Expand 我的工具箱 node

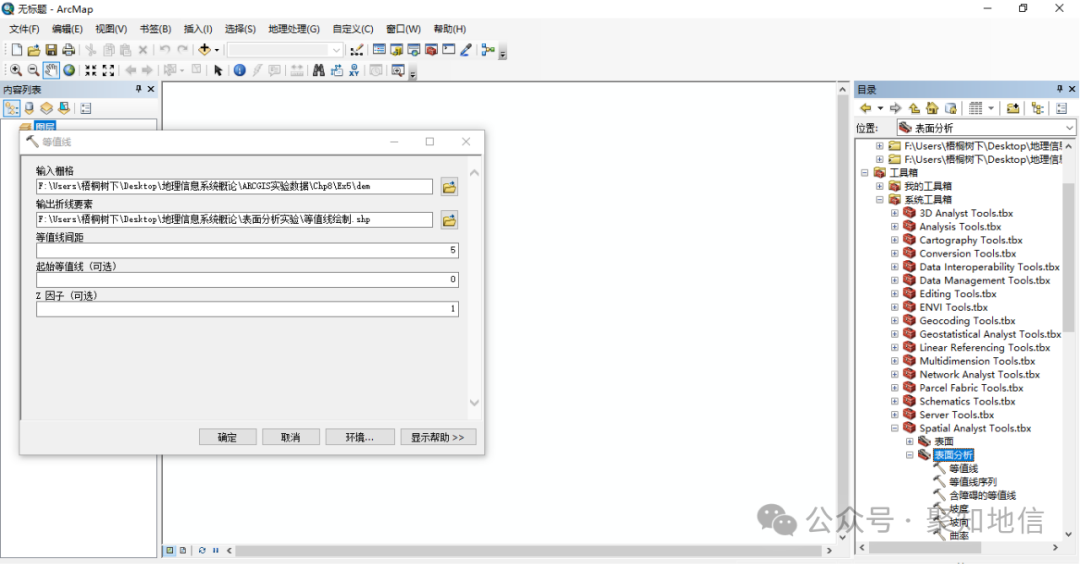880,186
